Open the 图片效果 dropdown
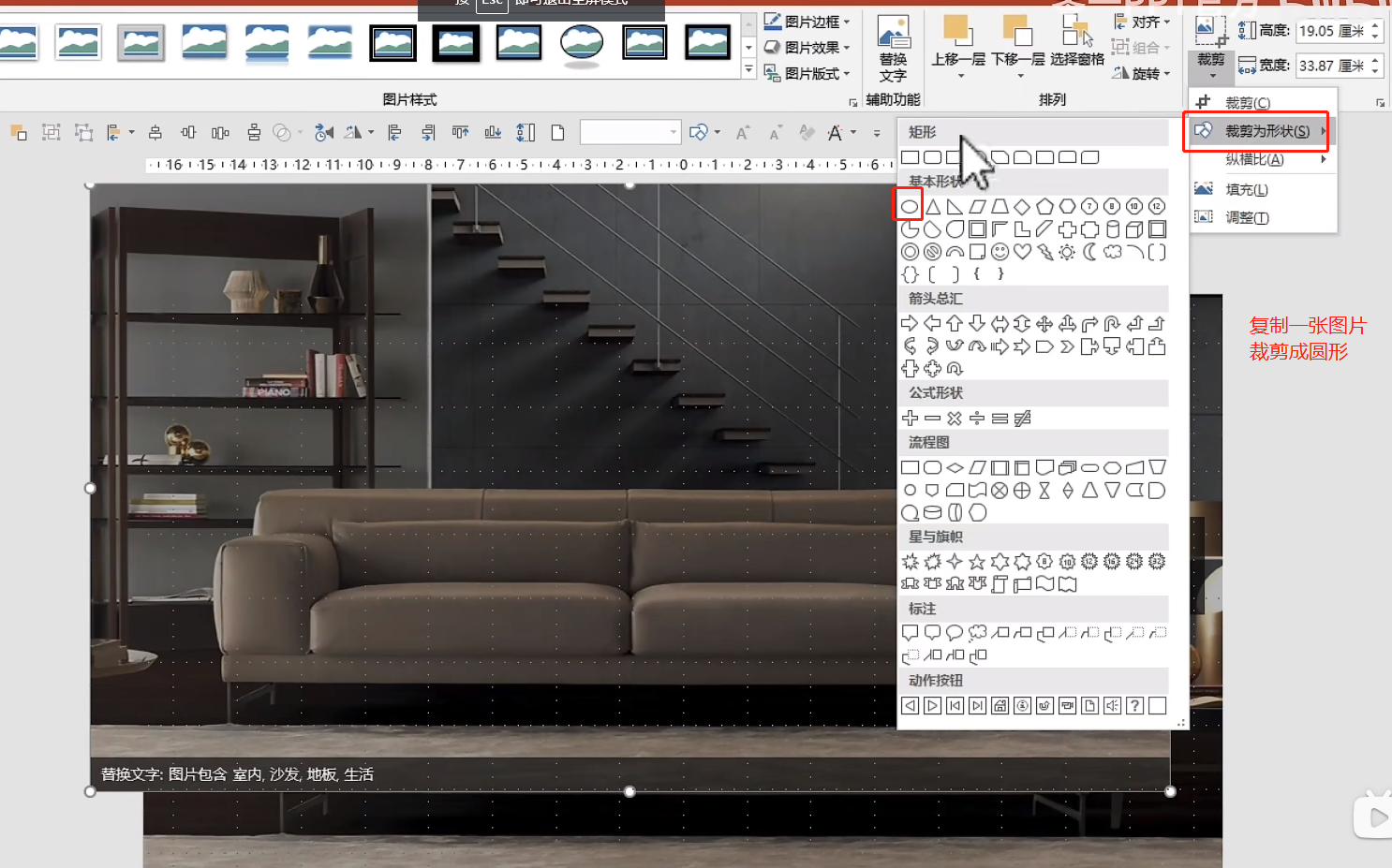 point(807,47)
